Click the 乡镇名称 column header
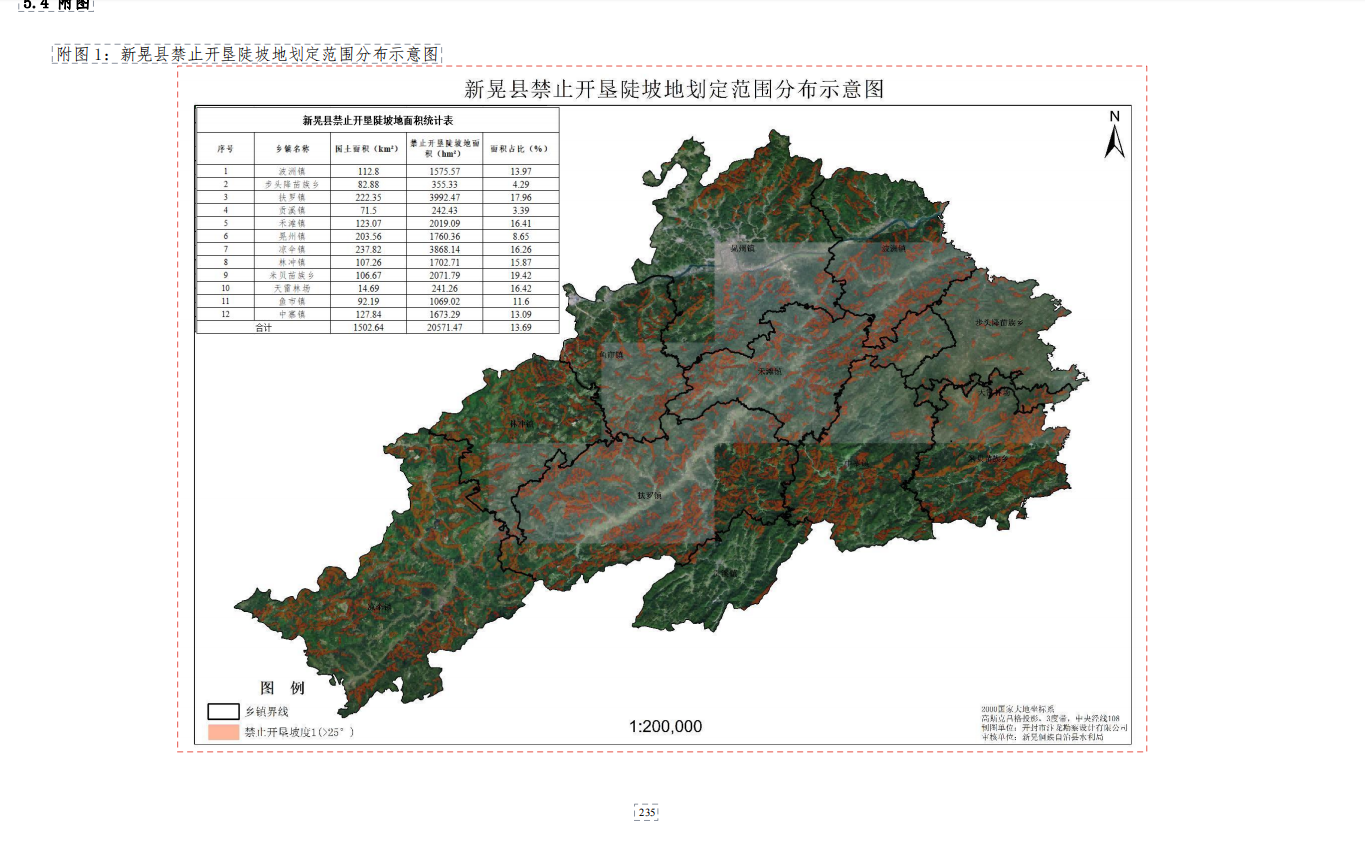 pos(292,148)
